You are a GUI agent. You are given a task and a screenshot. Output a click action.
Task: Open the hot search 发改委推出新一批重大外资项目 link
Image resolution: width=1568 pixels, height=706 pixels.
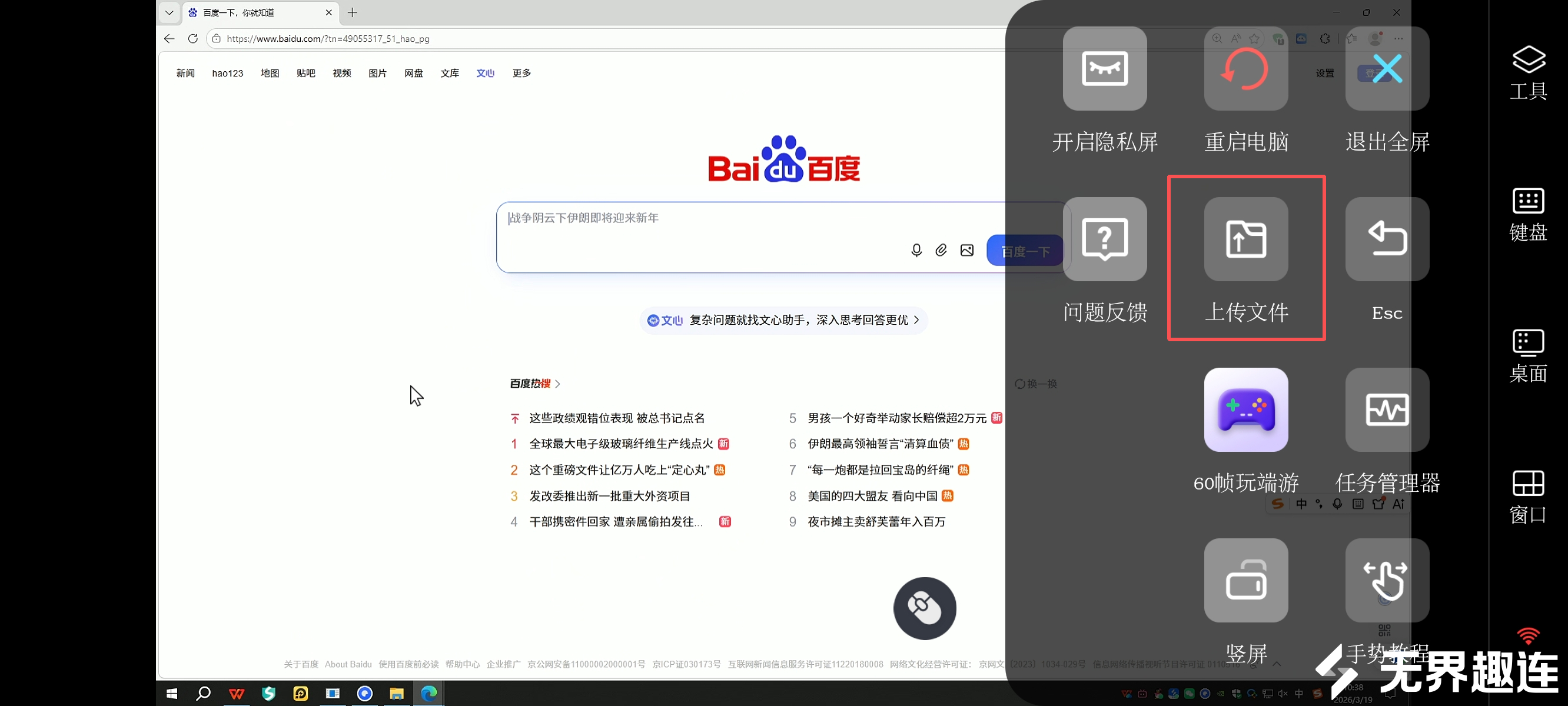click(x=609, y=496)
